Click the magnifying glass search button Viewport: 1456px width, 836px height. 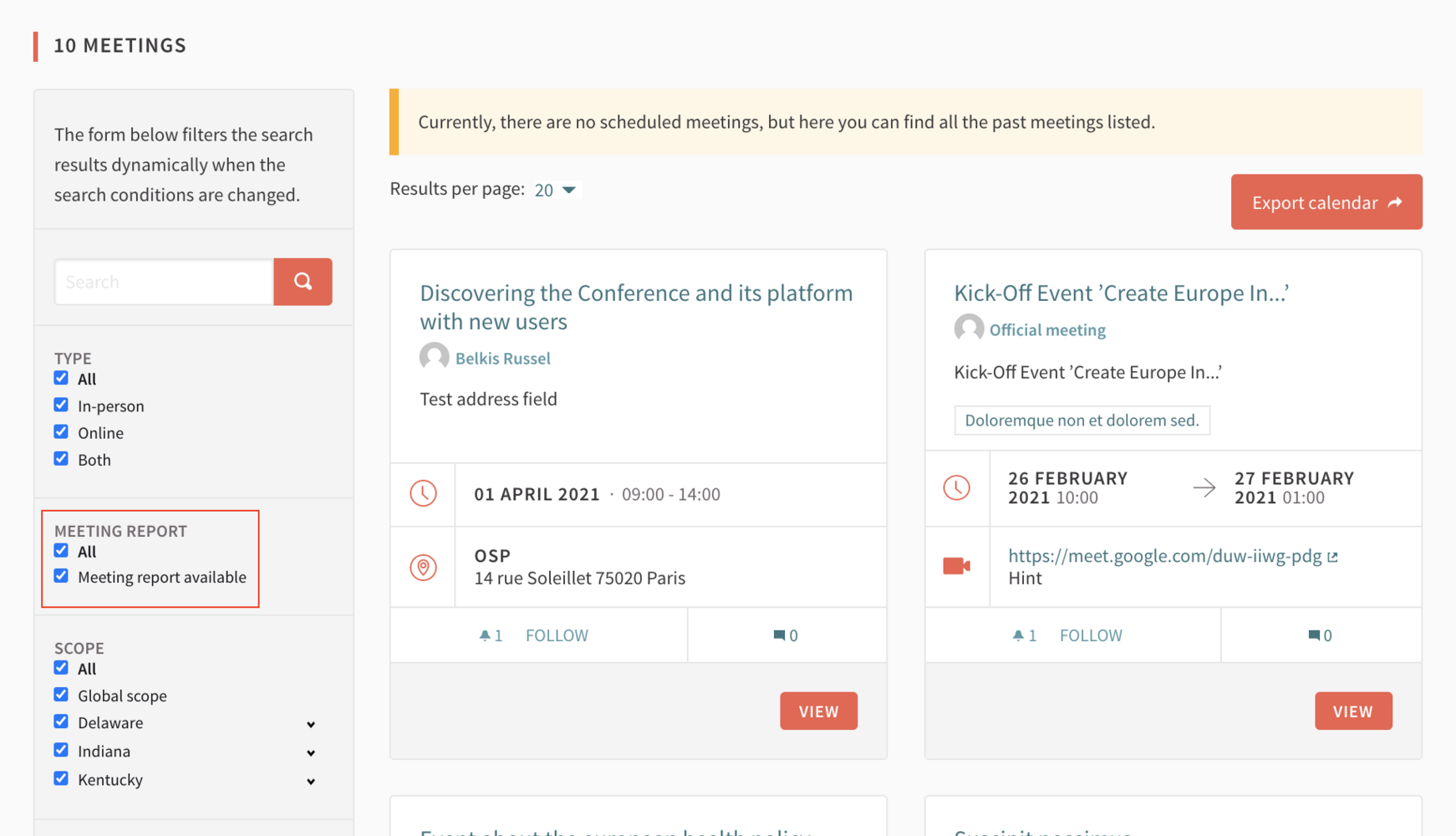(303, 282)
